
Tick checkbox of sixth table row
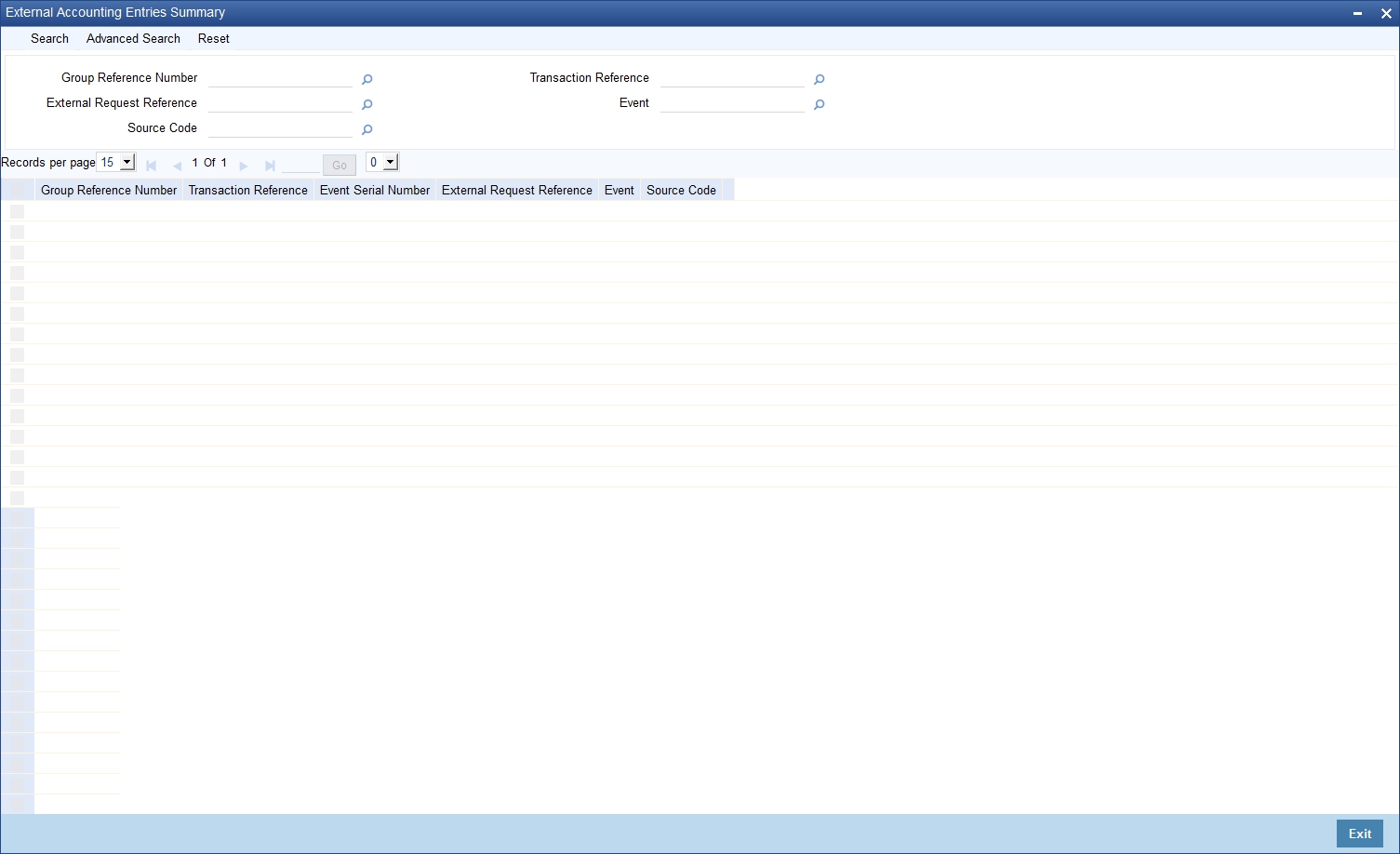tap(17, 314)
